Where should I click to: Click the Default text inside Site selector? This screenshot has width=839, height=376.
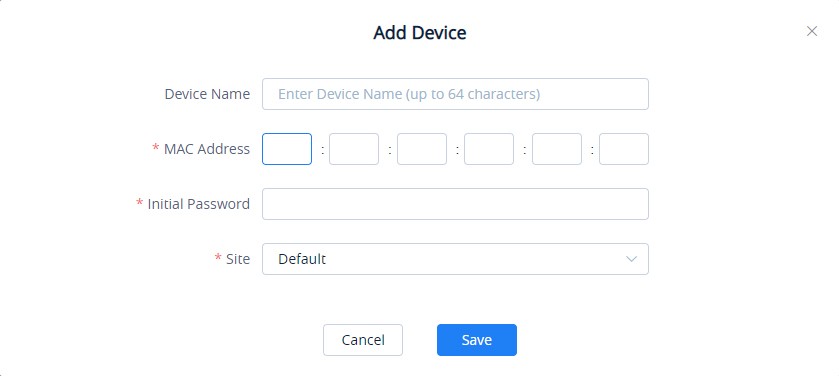point(302,259)
